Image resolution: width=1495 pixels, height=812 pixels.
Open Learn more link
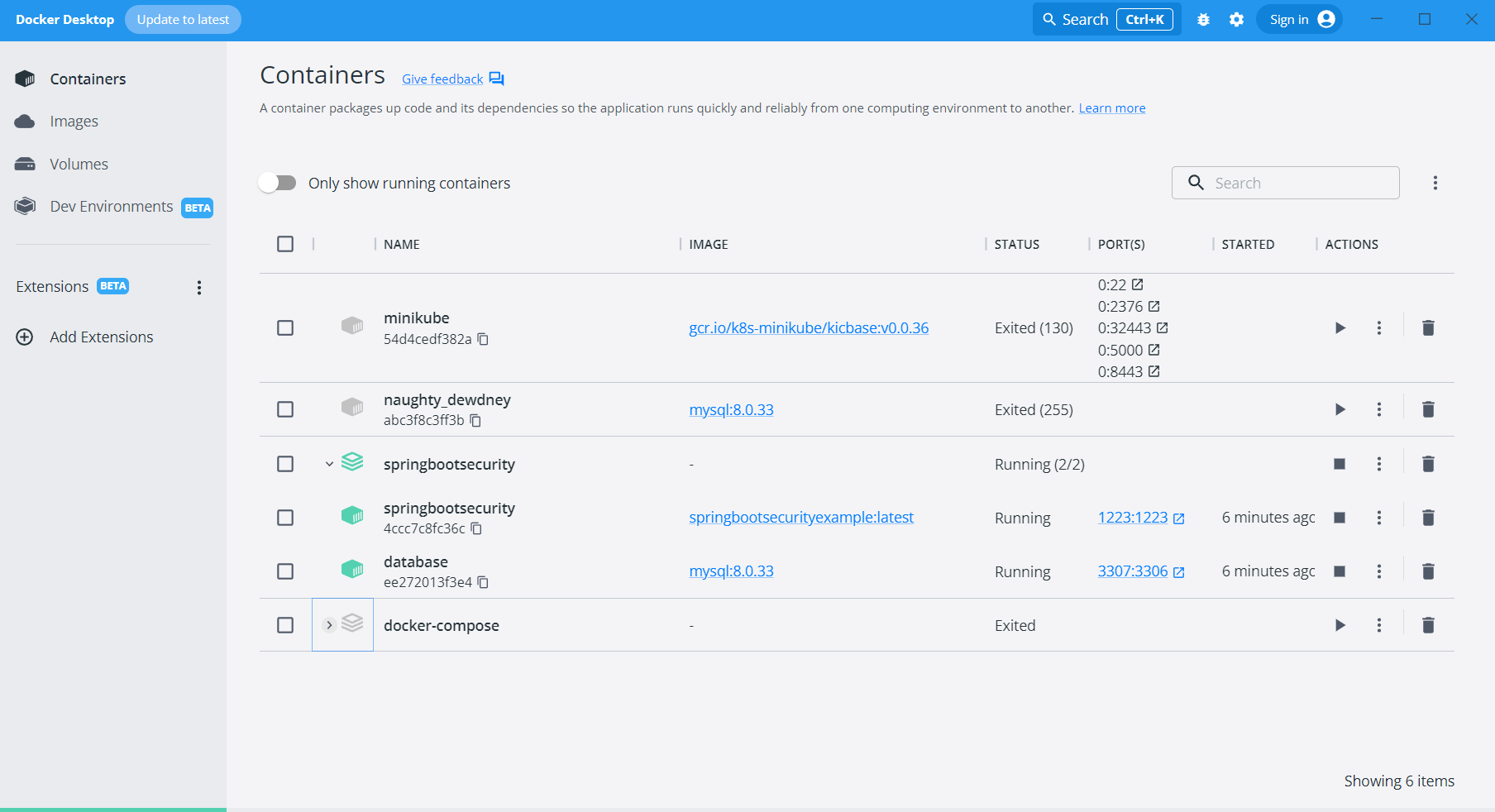pos(1112,108)
